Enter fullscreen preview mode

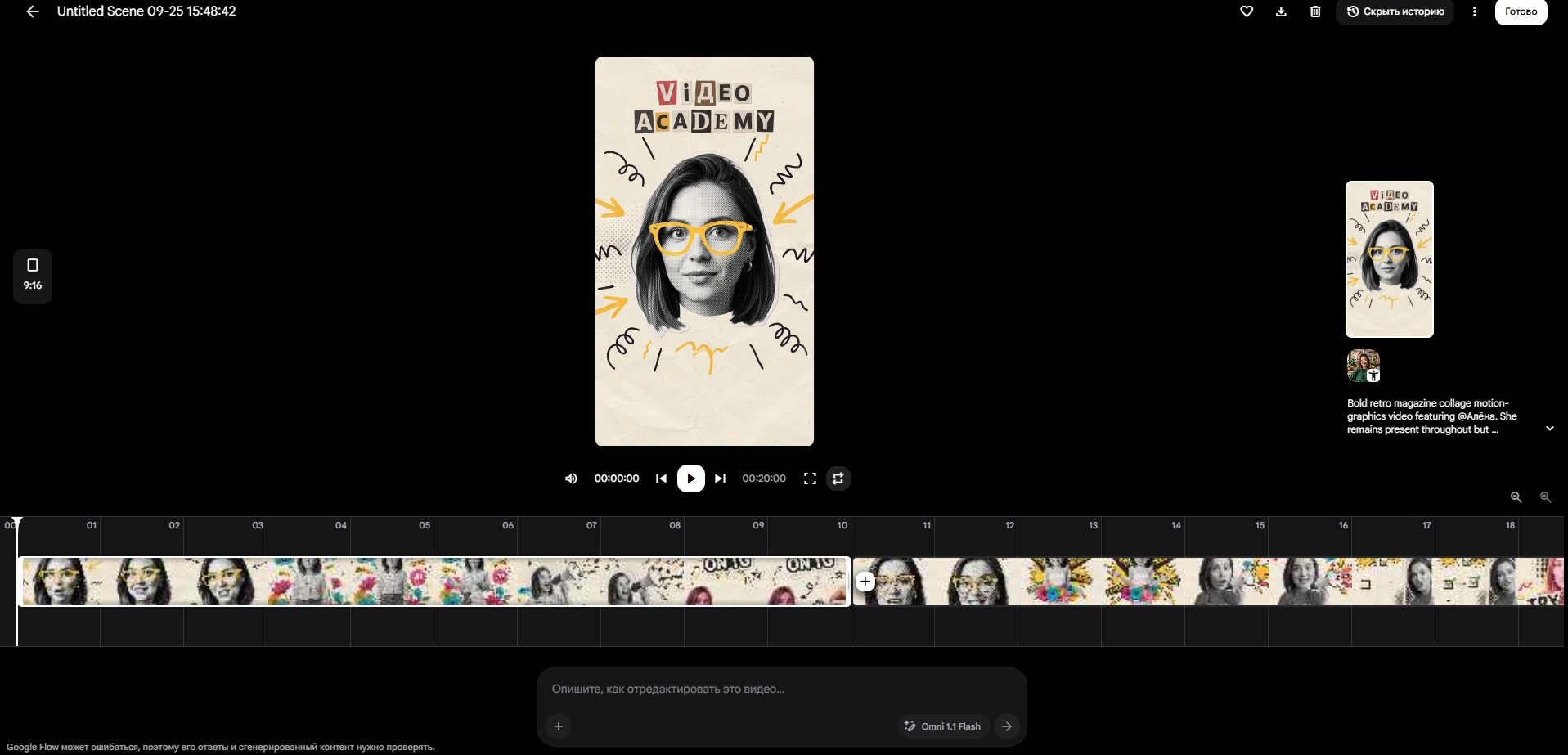[810, 479]
